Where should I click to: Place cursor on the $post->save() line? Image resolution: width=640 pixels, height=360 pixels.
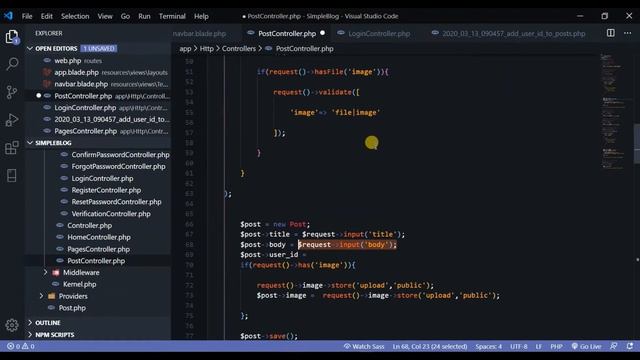pos(269,336)
